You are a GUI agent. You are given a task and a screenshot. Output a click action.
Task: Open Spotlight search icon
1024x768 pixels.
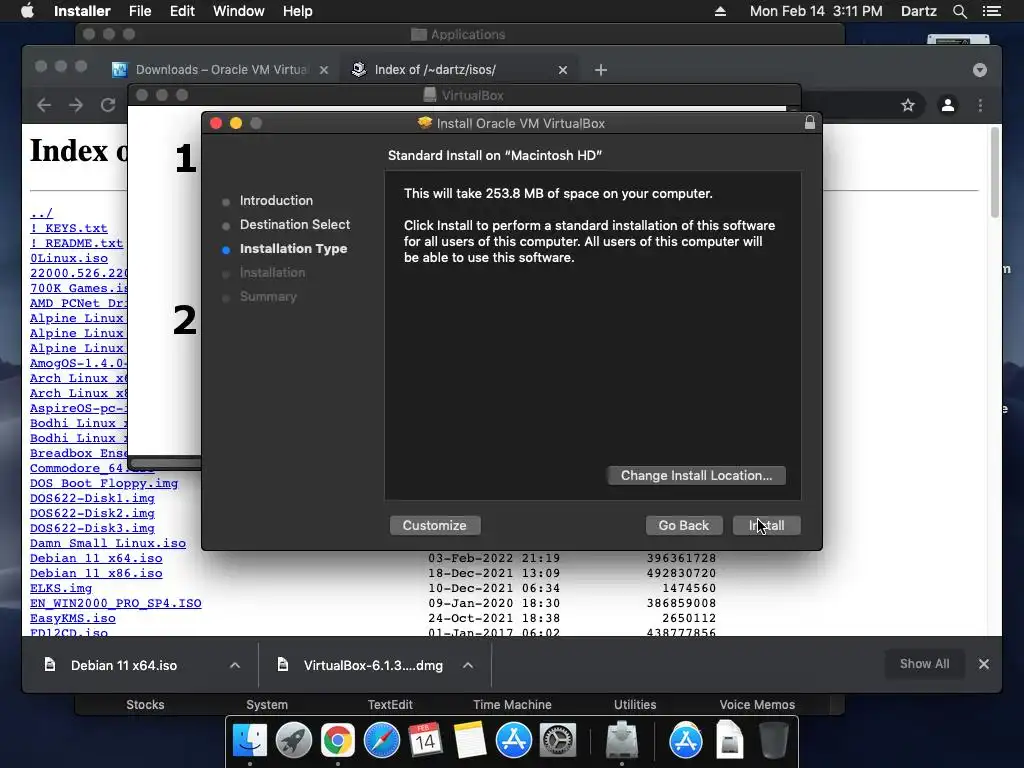[x=959, y=11]
